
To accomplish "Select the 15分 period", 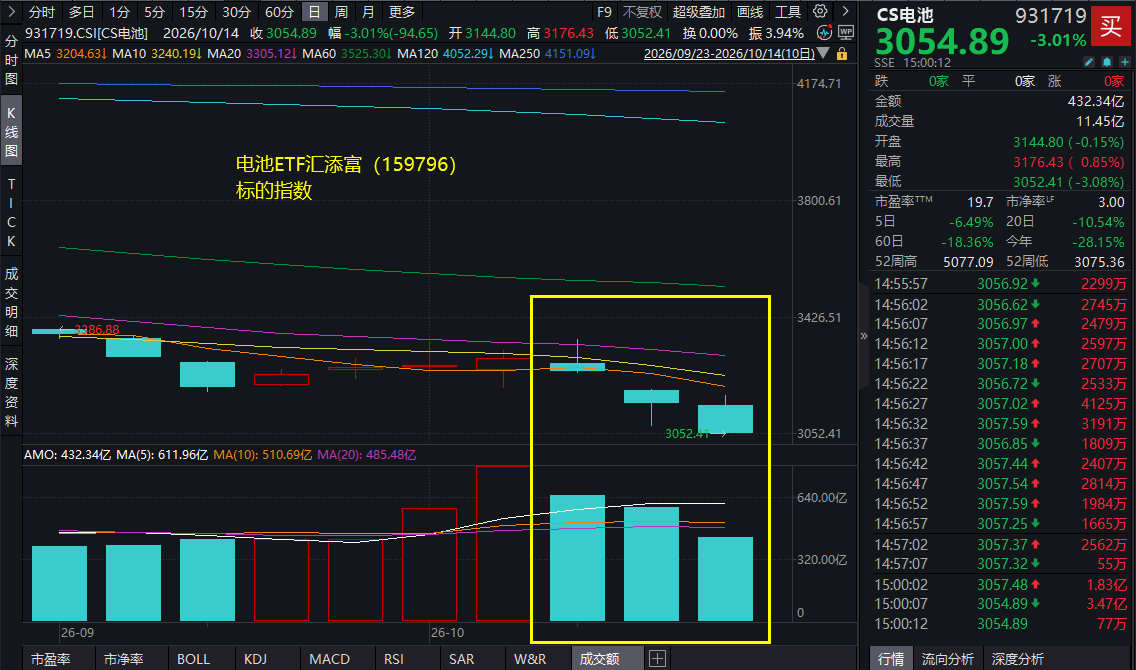I will click(193, 12).
